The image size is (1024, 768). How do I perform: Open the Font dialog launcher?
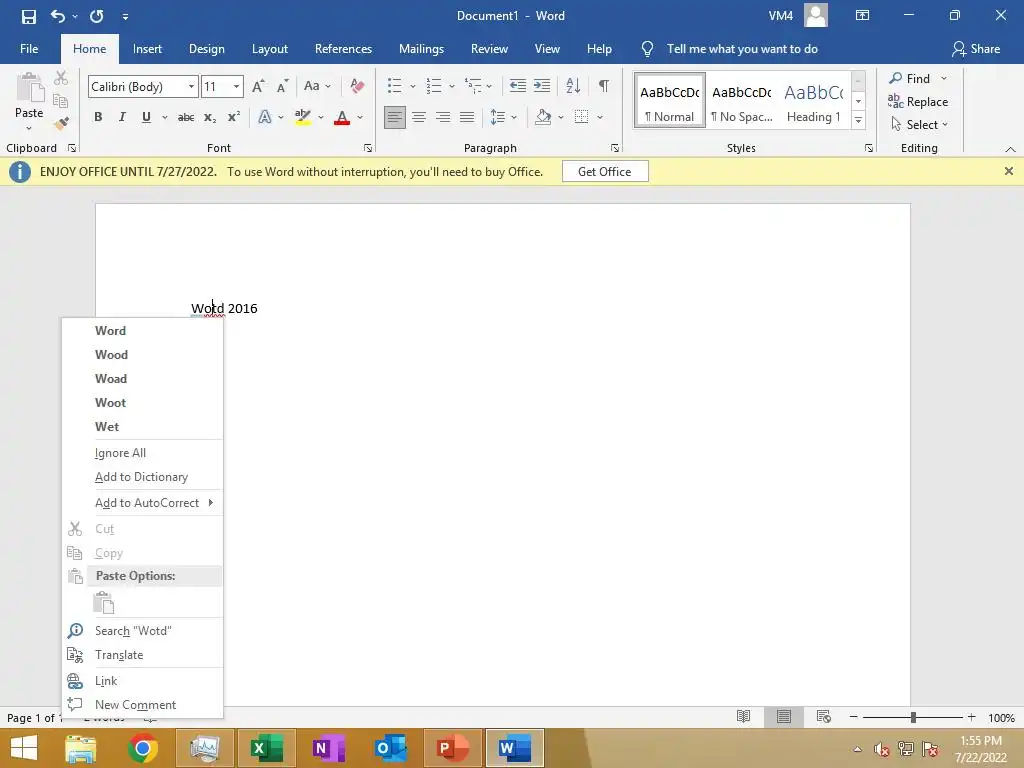(368, 148)
